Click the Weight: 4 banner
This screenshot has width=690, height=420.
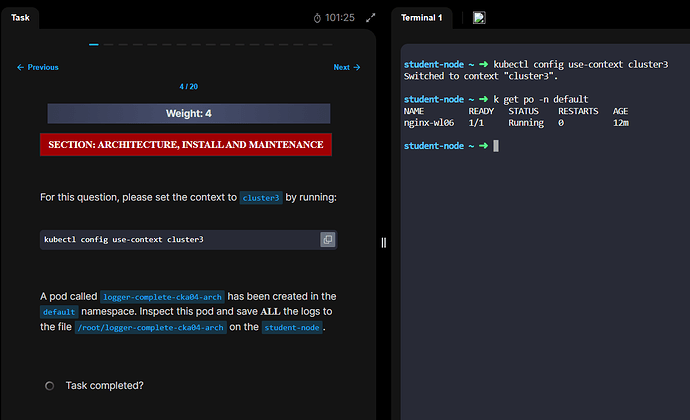(188, 114)
